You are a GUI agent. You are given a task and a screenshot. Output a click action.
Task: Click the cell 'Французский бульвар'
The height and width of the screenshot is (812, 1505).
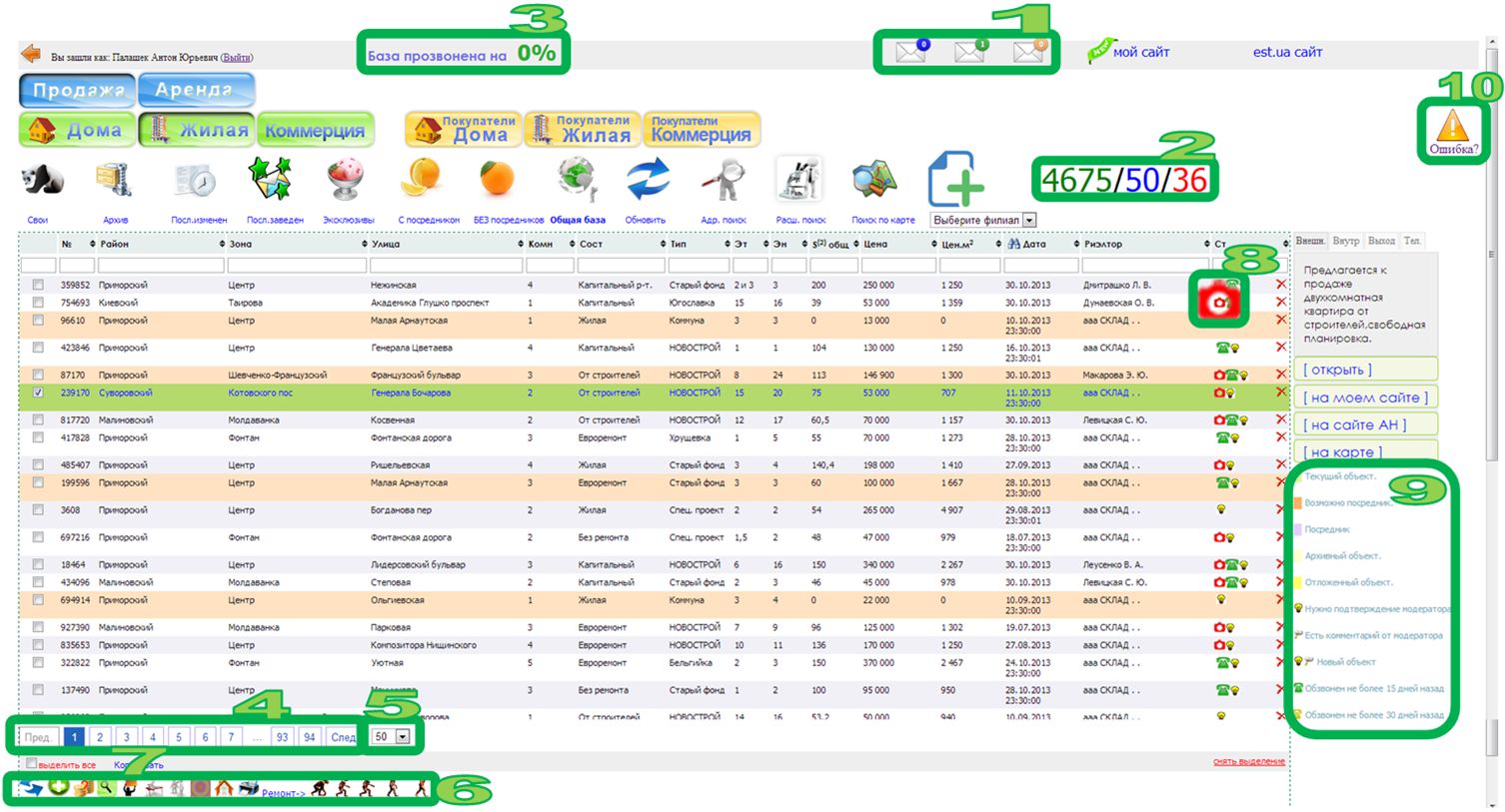(416, 376)
